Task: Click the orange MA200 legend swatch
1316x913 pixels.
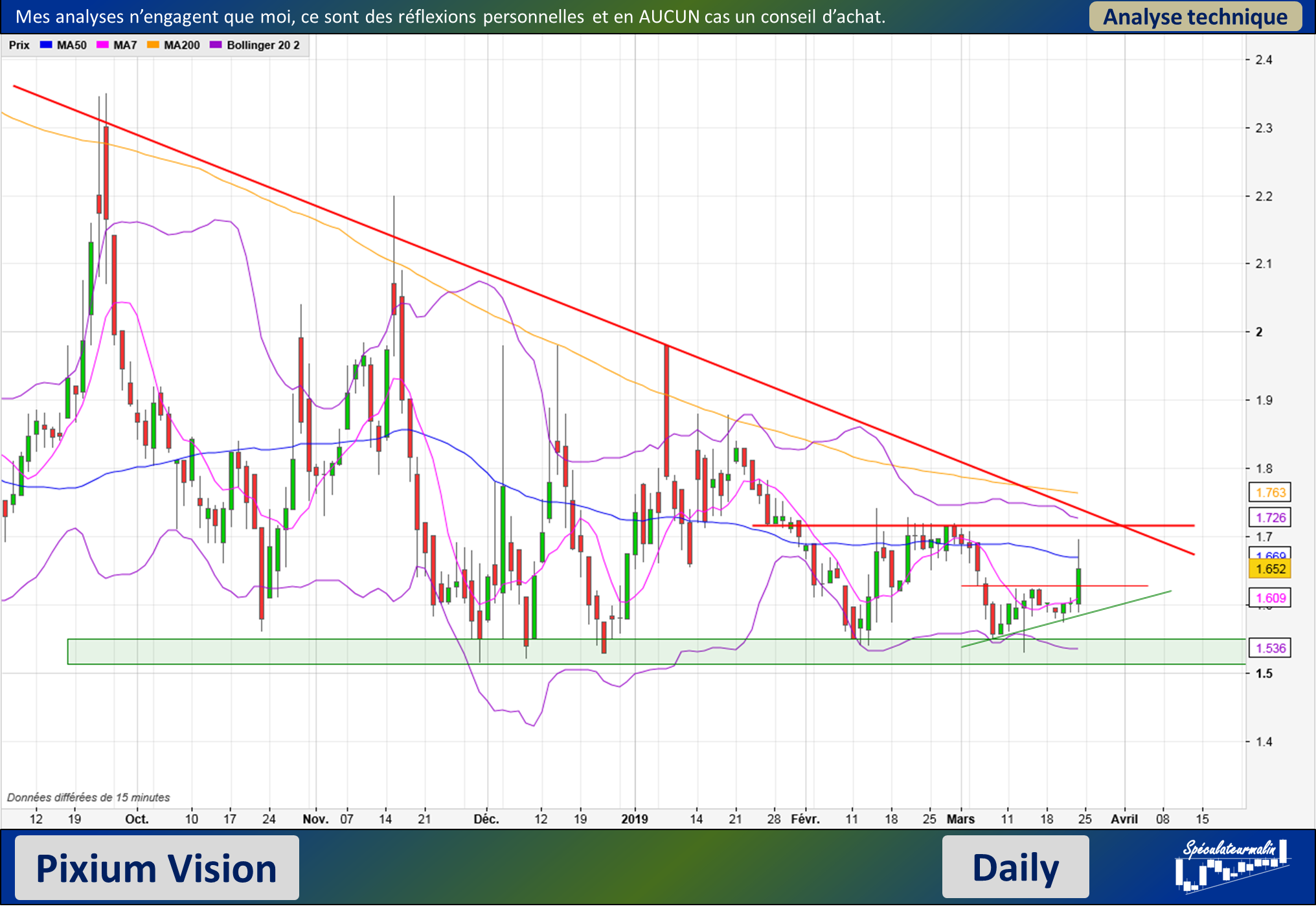Action: (153, 45)
